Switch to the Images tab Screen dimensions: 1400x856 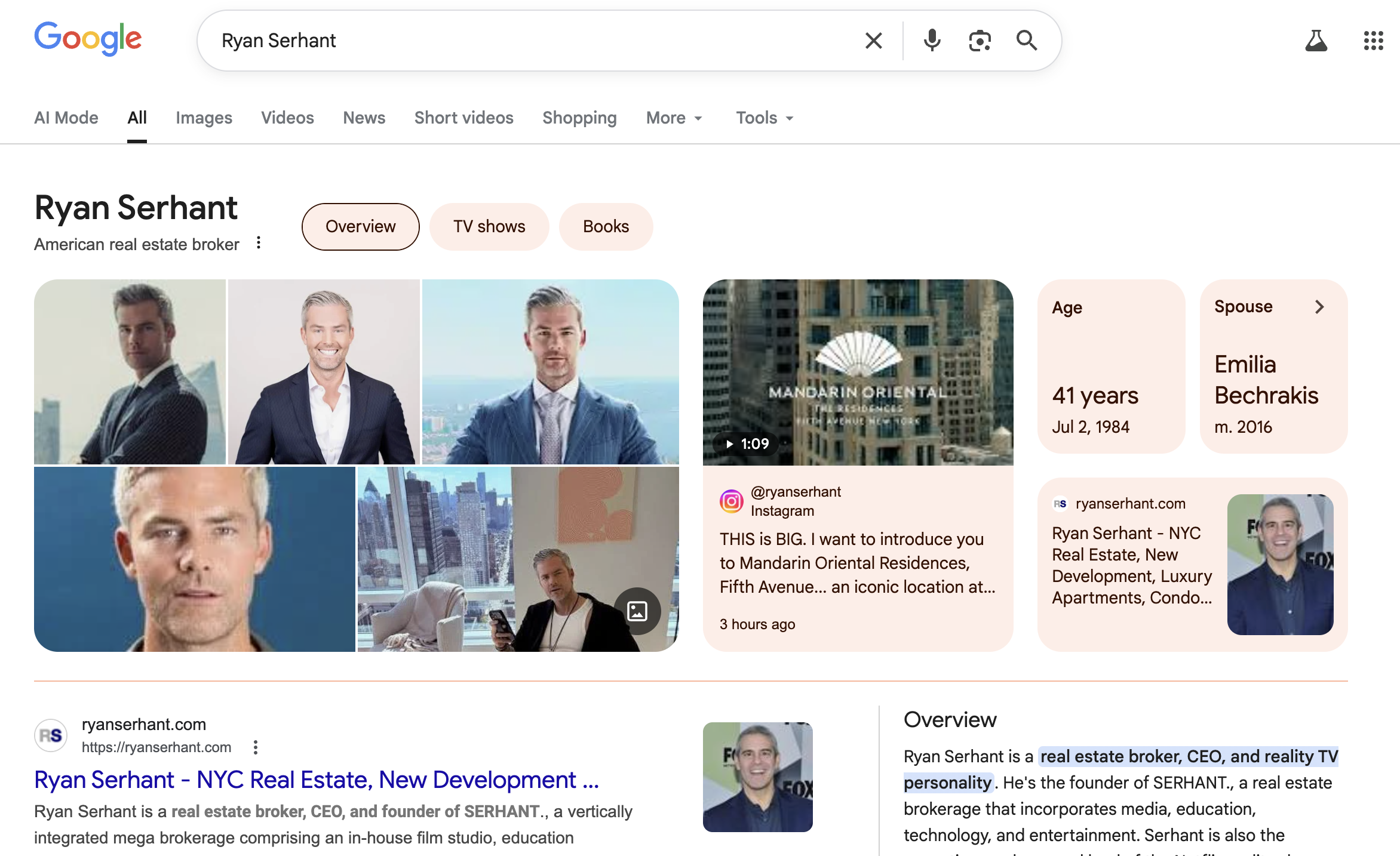204,118
